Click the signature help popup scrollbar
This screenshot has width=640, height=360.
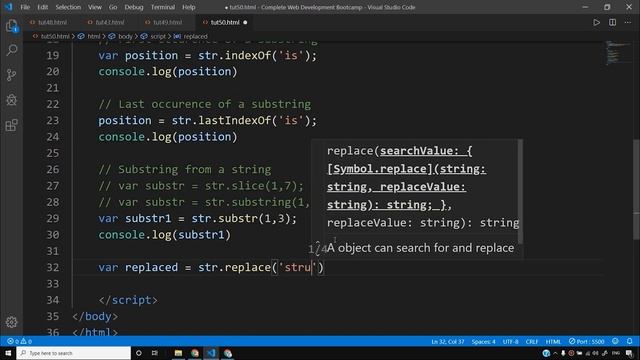520,192
